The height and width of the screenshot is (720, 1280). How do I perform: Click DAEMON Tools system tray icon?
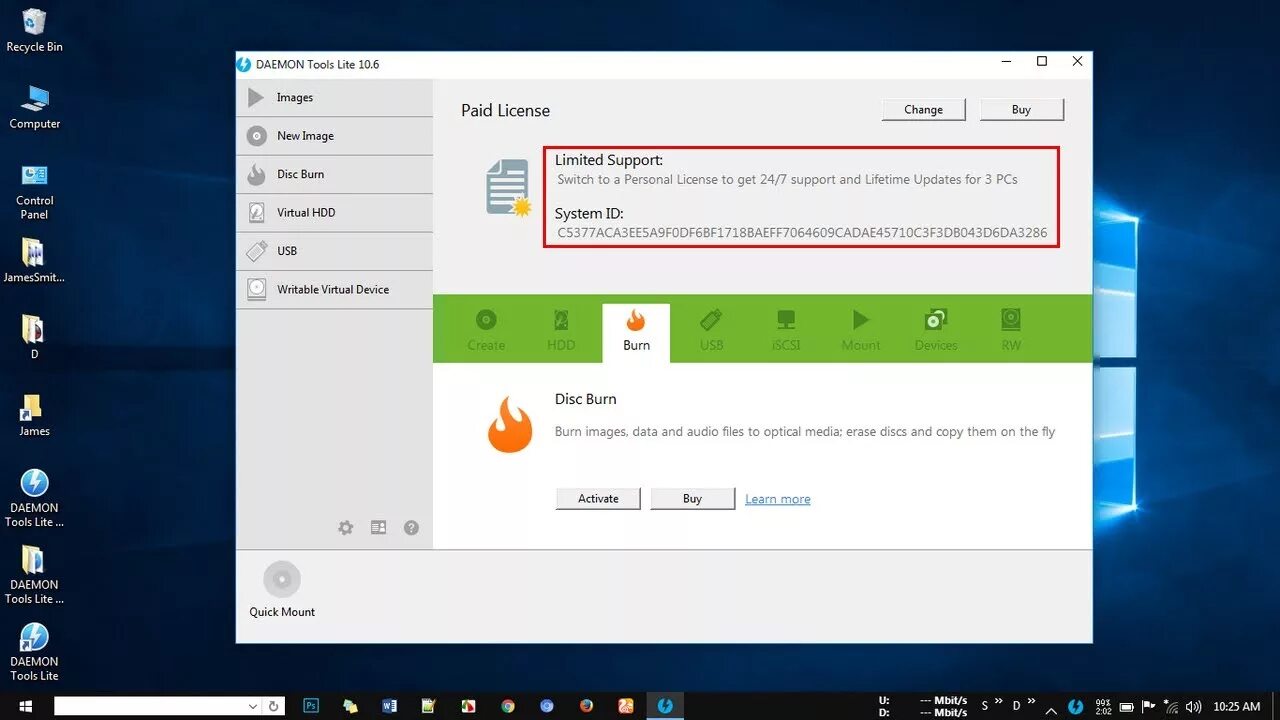1075,706
